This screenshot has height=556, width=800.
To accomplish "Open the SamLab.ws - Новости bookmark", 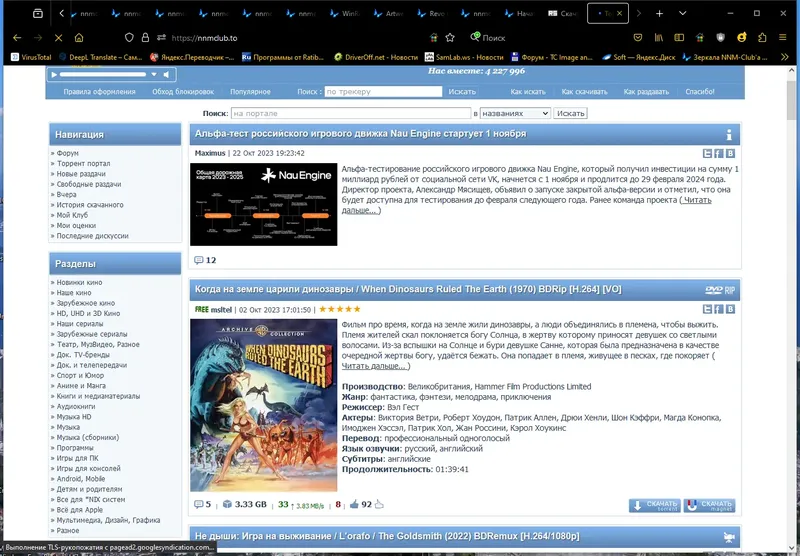I will click(464, 57).
